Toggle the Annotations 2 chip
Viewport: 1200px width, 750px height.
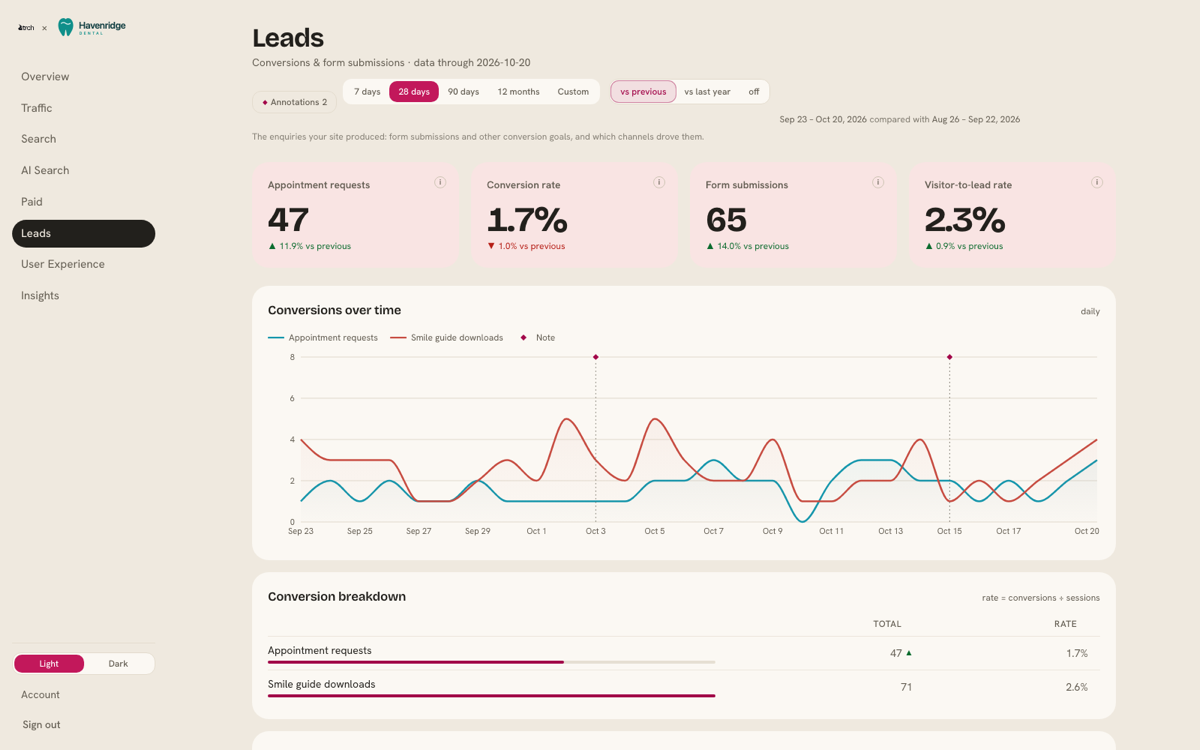coord(294,102)
